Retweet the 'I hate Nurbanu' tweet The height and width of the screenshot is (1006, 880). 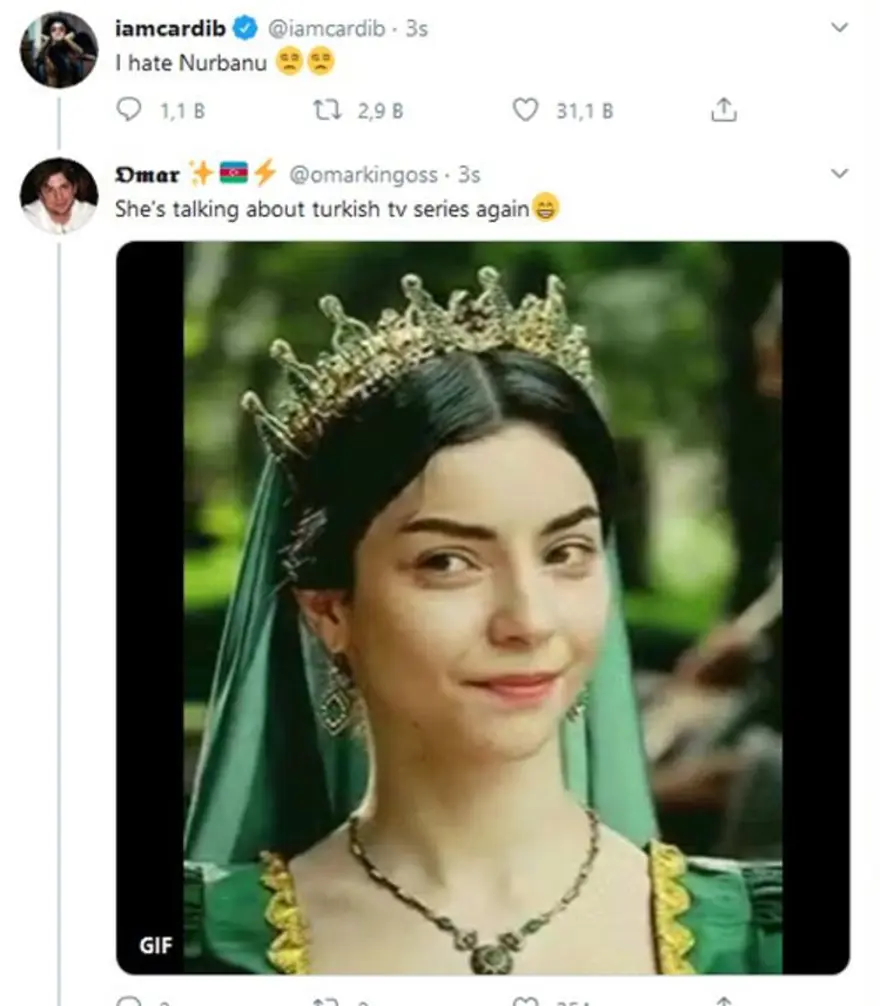coord(326,110)
